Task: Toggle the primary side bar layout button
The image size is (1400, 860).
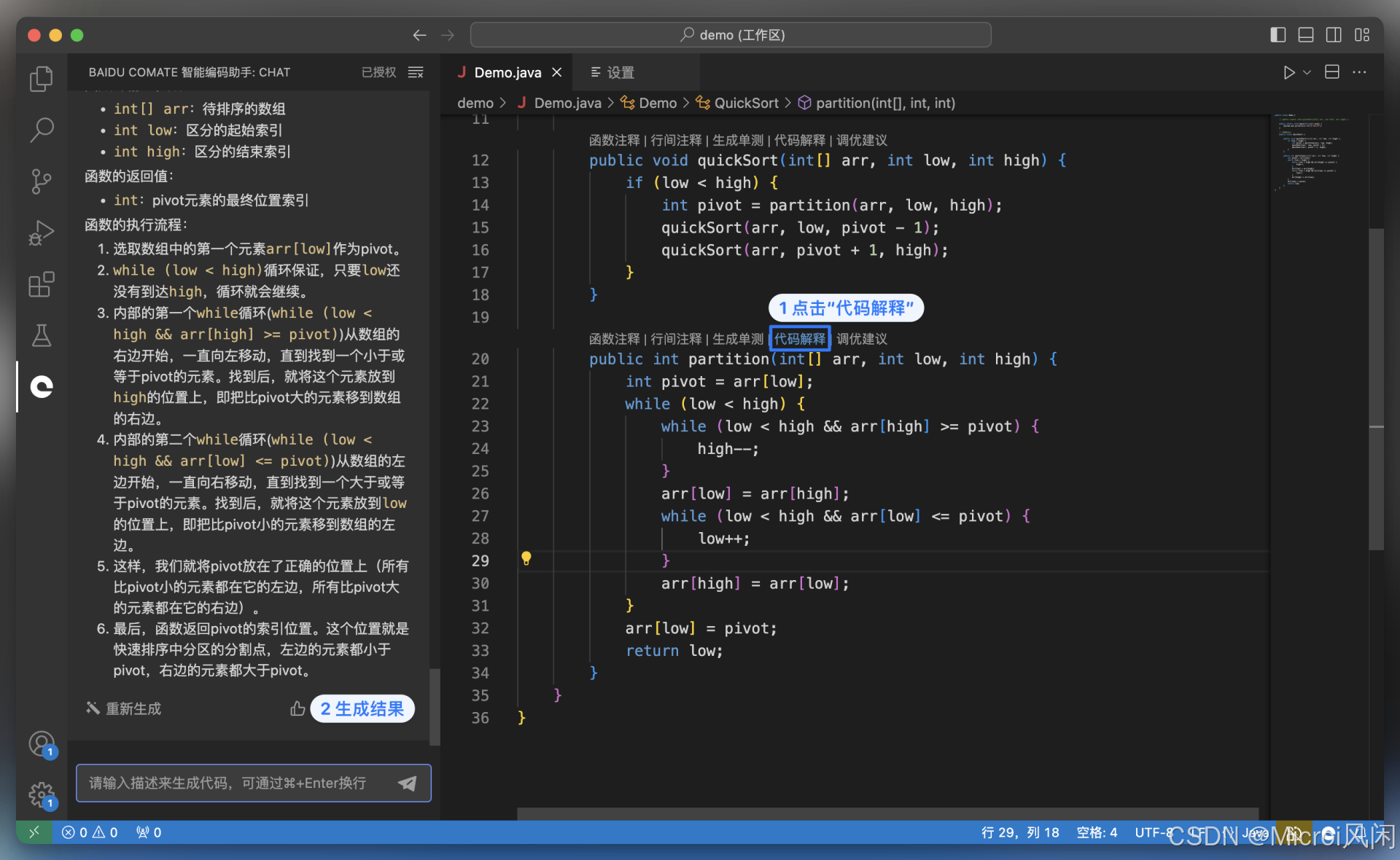Action: (x=1277, y=35)
